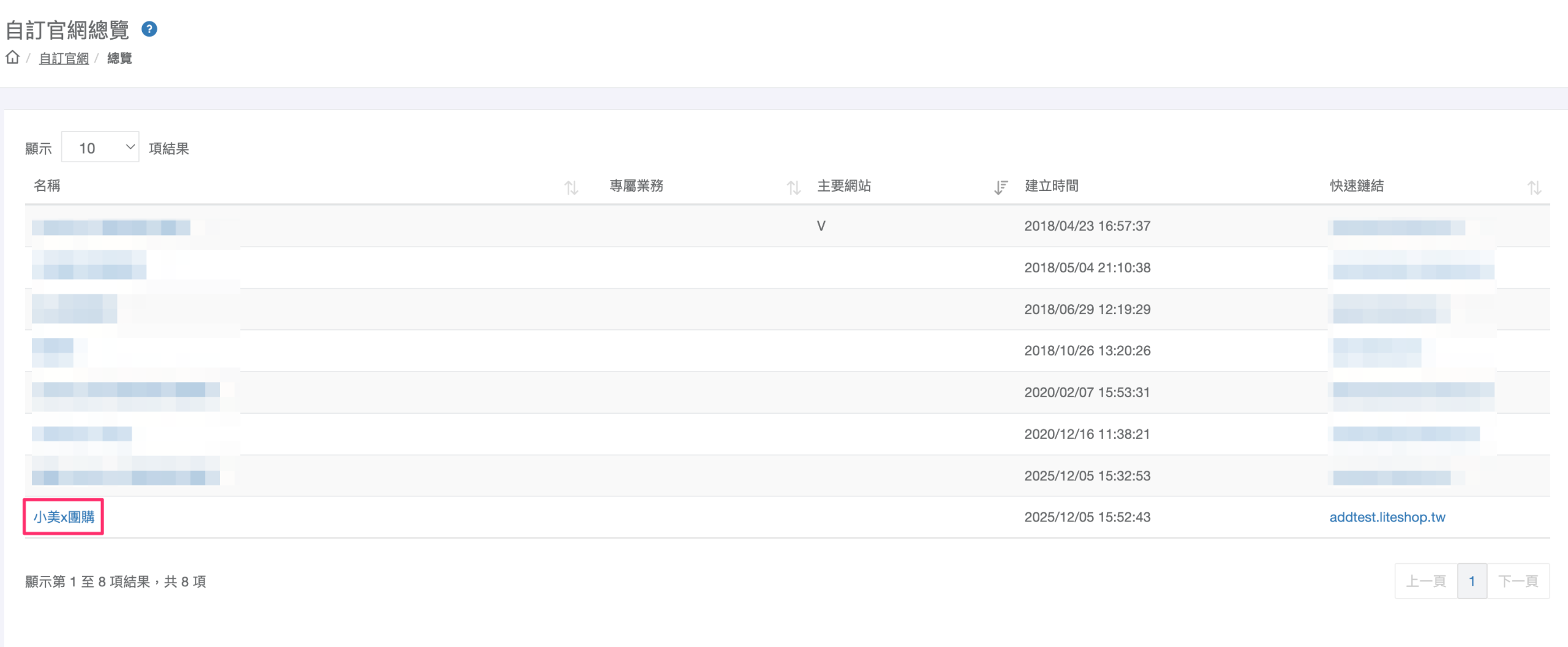
Task: Sort by the 名稱 column arrows
Action: pyautogui.click(x=571, y=187)
